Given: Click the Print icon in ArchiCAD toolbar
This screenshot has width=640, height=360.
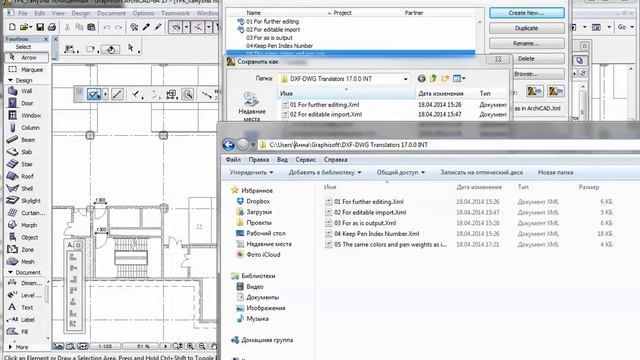Looking at the screenshot, I should (x=52, y=27).
